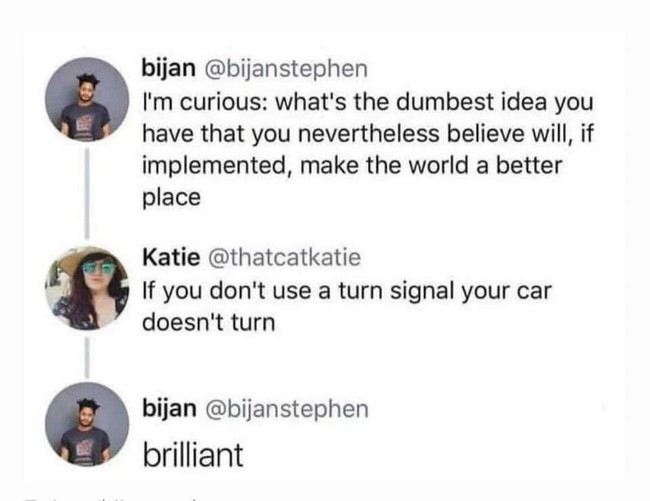The image size is (650, 501).
Task: Select the 'bijan' name on last reply
Action: point(169,408)
